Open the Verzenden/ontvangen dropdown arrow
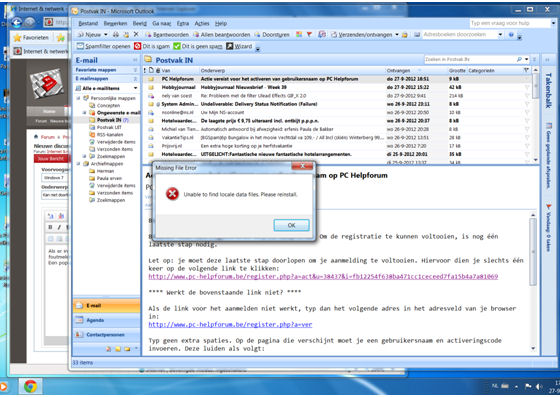Viewport: 560px width, 397px height. point(397,35)
